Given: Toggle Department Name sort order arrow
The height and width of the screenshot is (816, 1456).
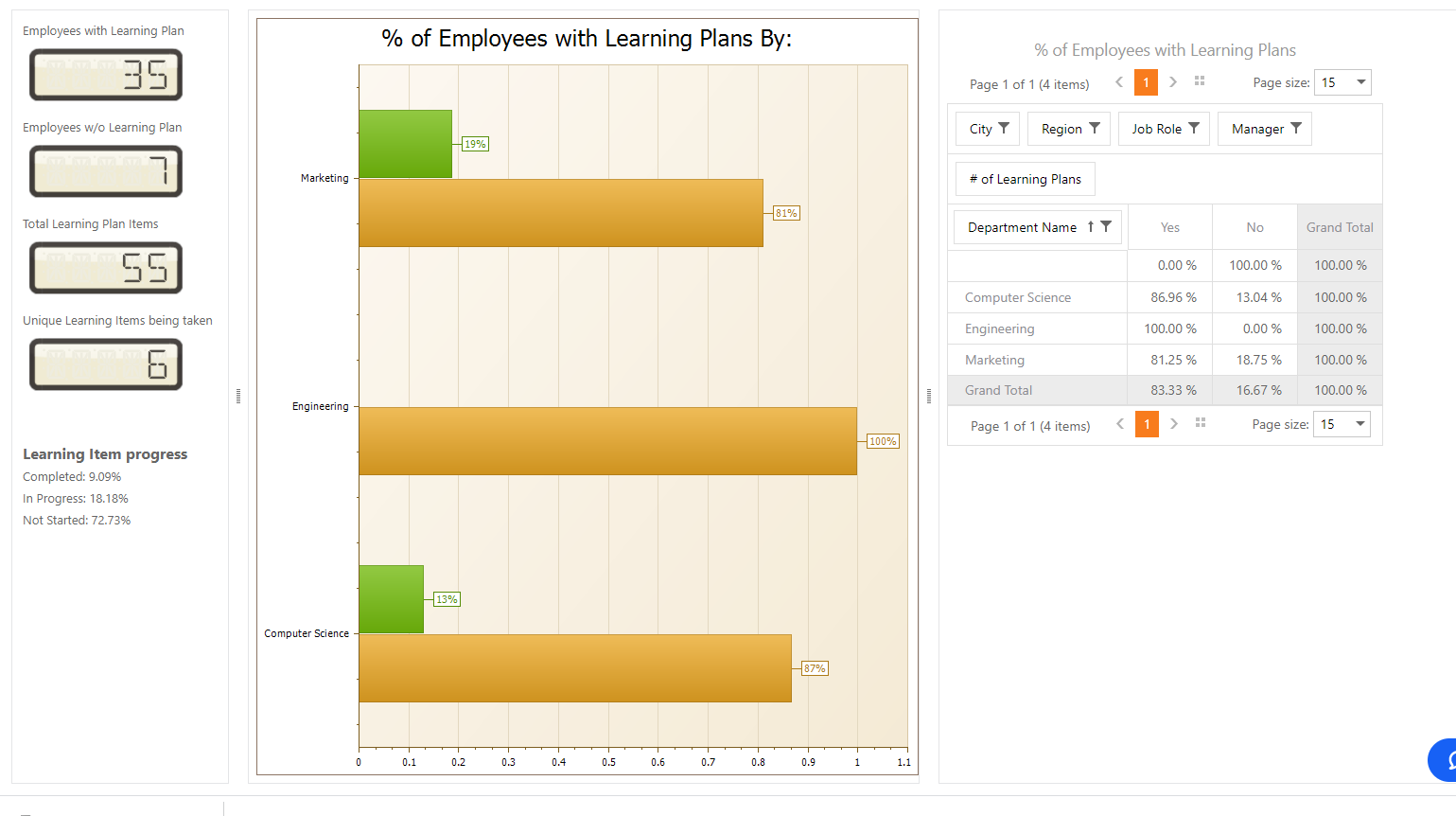Looking at the screenshot, I should click(1091, 226).
